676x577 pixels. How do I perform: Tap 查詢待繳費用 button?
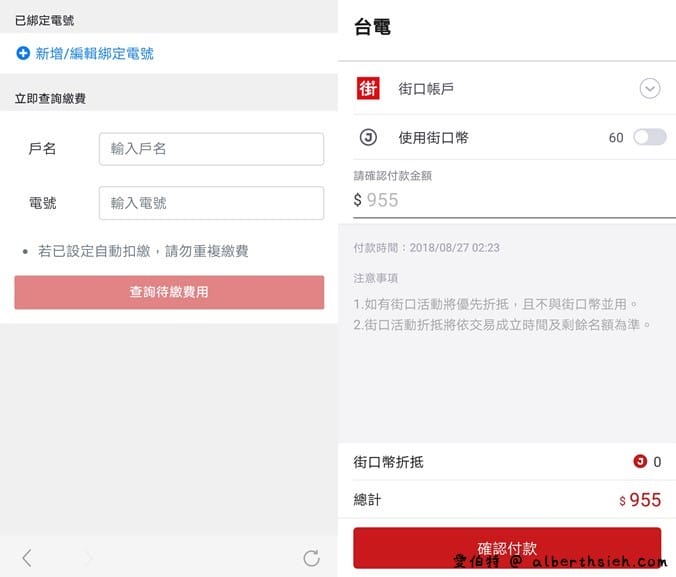169,292
